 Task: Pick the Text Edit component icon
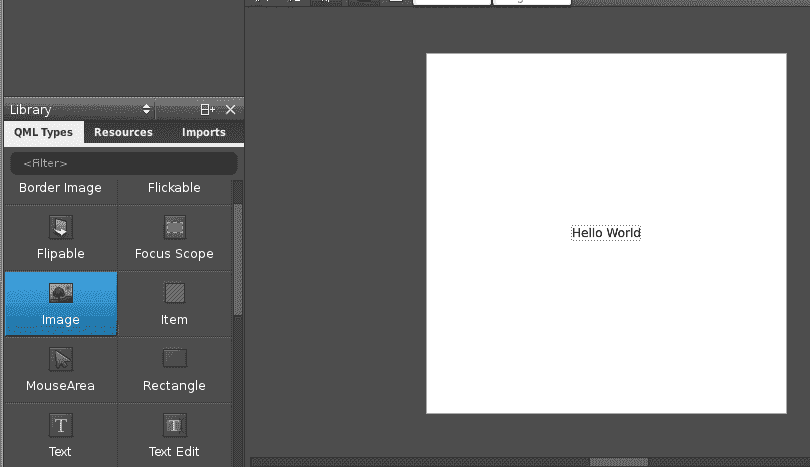point(175,425)
